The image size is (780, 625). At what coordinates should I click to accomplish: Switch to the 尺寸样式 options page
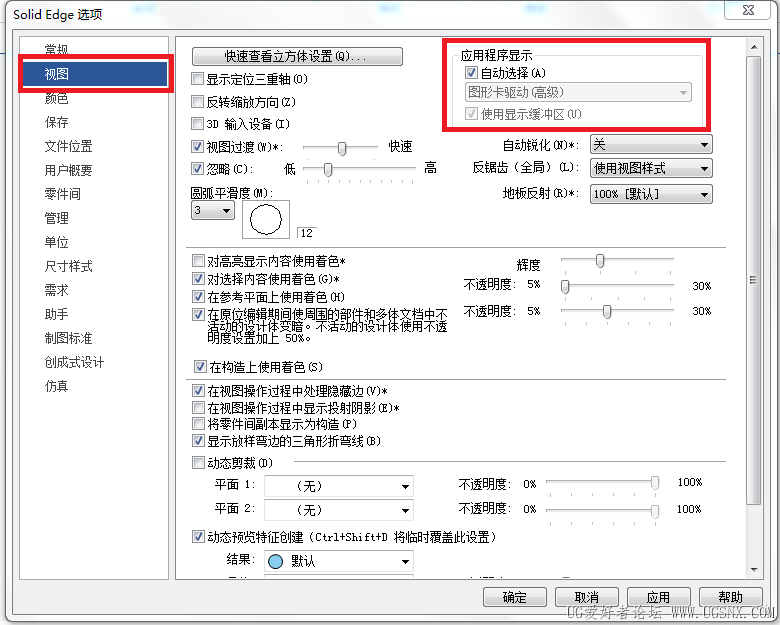68,266
